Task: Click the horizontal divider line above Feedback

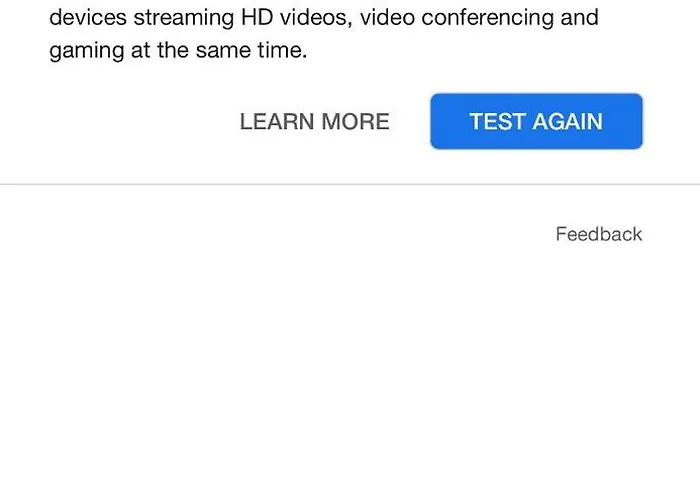Action: click(x=350, y=185)
